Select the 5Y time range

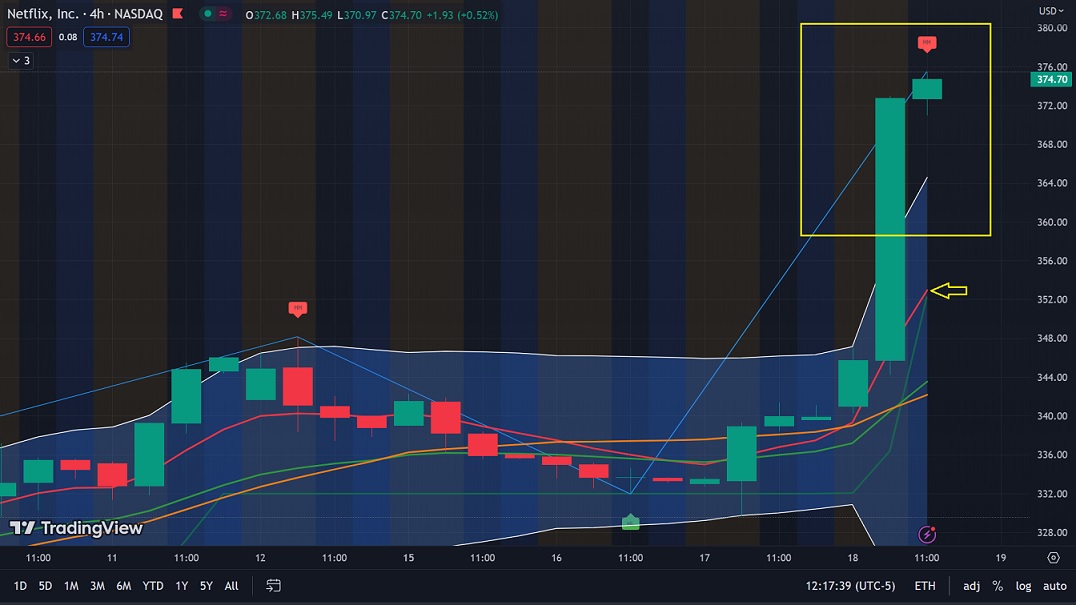(206, 586)
